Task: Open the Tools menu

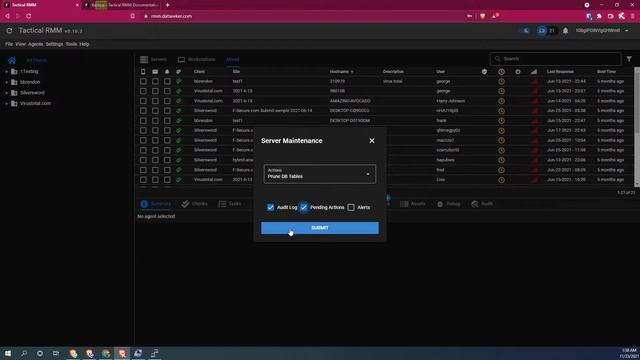Action: tap(71, 44)
